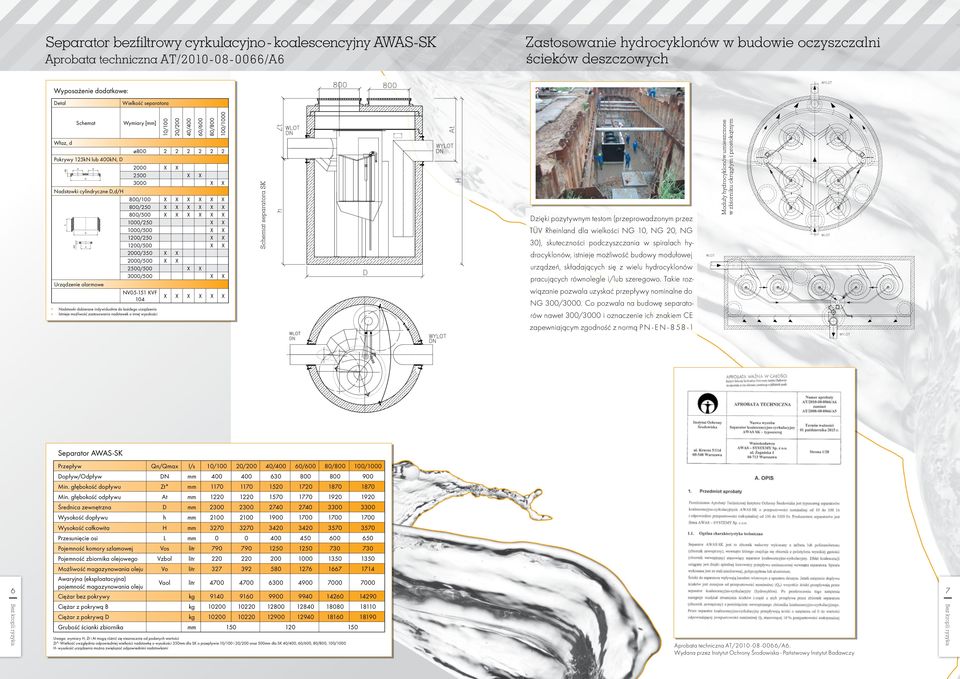Click the "Vzbol" symbol cell

[165, 559]
